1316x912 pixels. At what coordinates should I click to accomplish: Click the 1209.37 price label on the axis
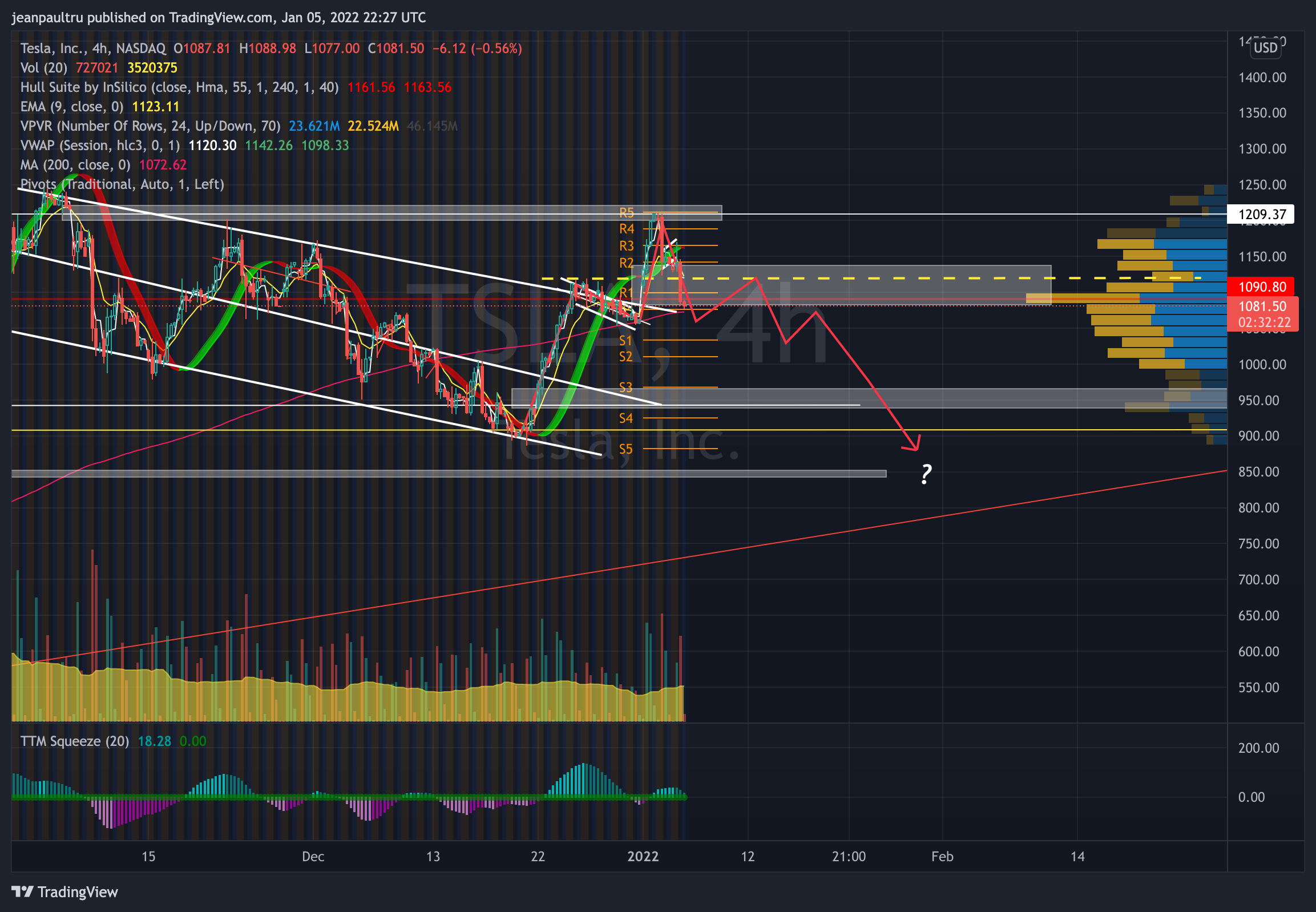pyautogui.click(x=1262, y=215)
